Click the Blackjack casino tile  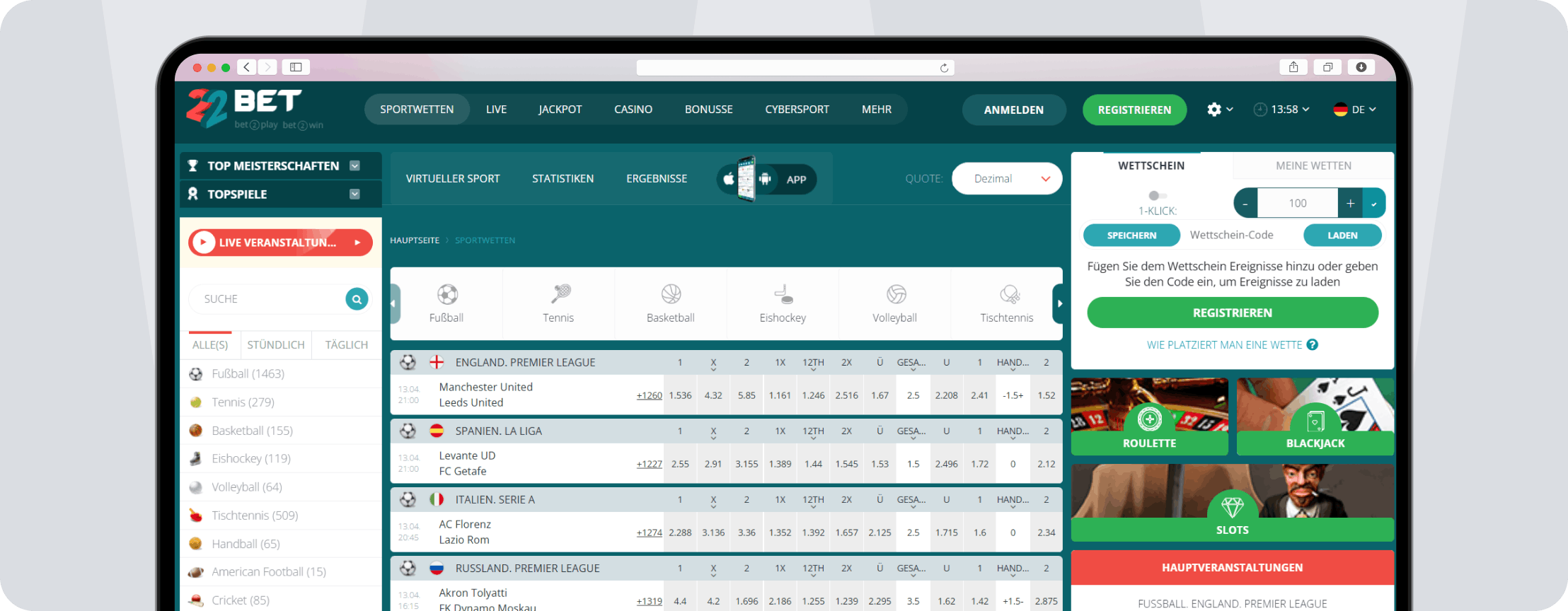tap(1315, 417)
